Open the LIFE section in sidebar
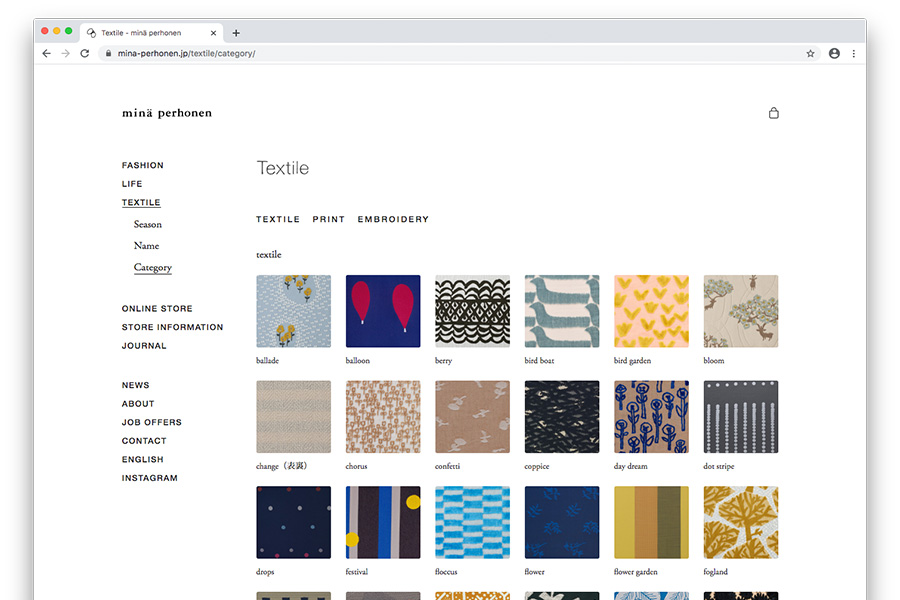 click(x=132, y=184)
